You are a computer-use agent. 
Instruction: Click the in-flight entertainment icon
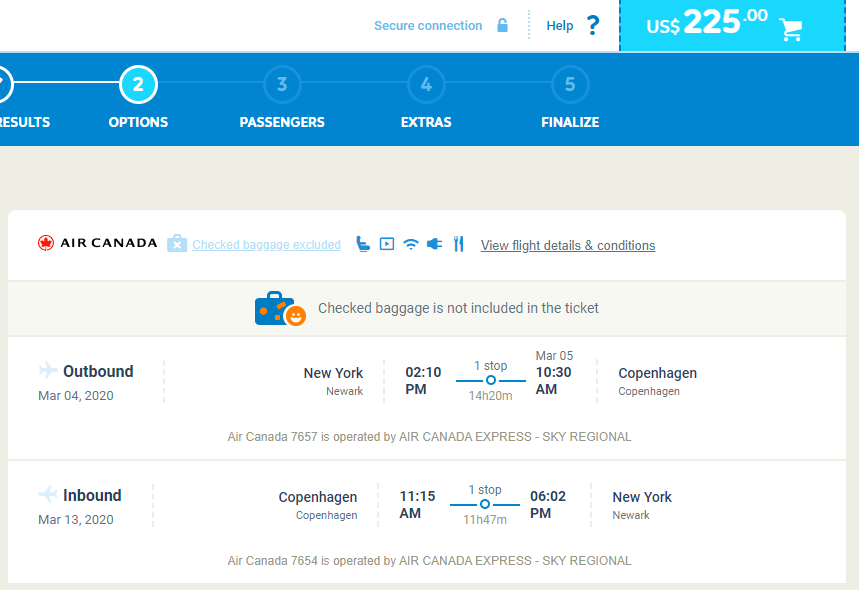[386, 243]
